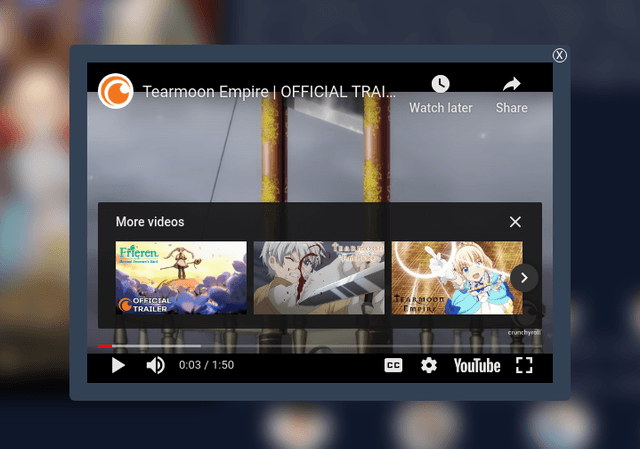
Task: Select the Frieren official trailer thumbnail
Action: [181, 277]
